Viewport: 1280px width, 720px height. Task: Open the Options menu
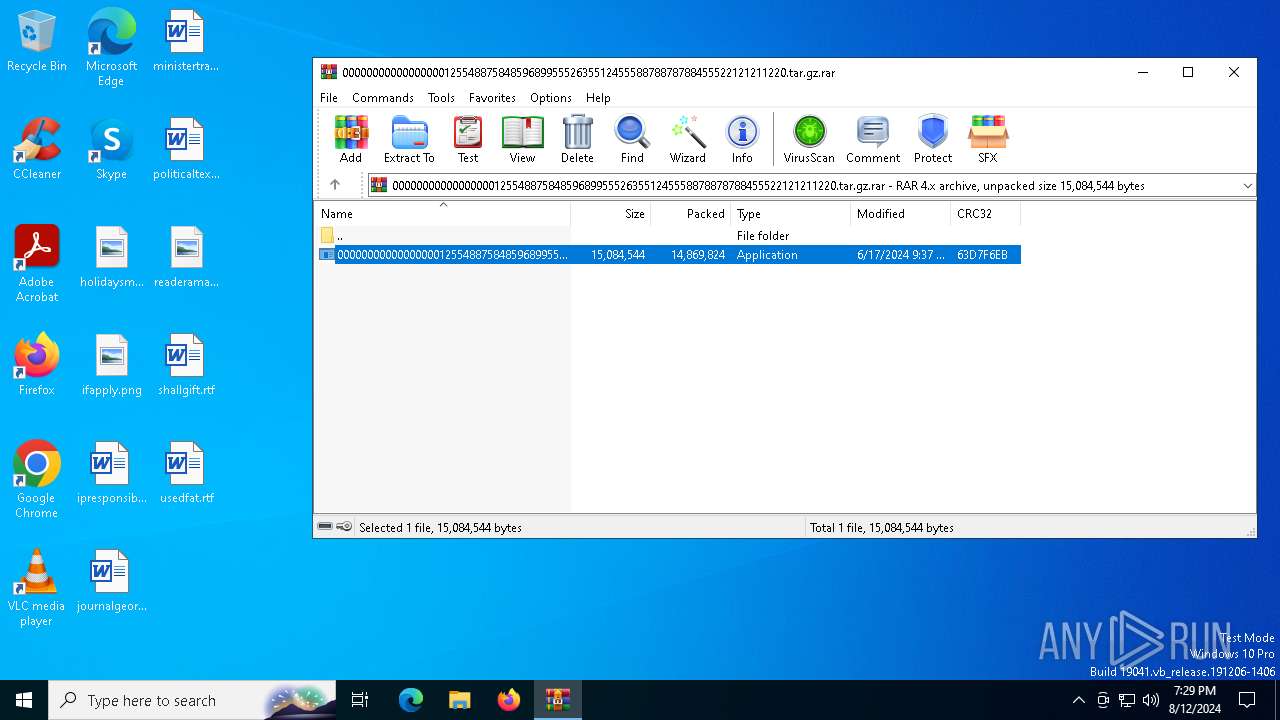click(x=551, y=98)
